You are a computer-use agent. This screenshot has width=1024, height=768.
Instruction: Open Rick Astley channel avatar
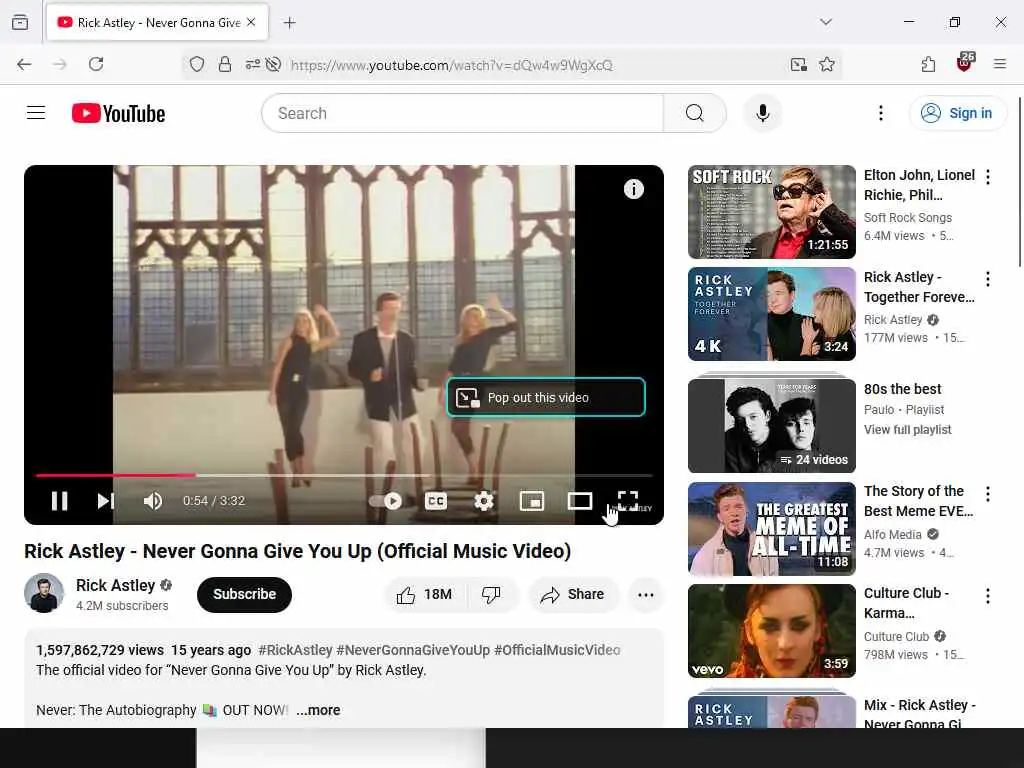(44, 593)
